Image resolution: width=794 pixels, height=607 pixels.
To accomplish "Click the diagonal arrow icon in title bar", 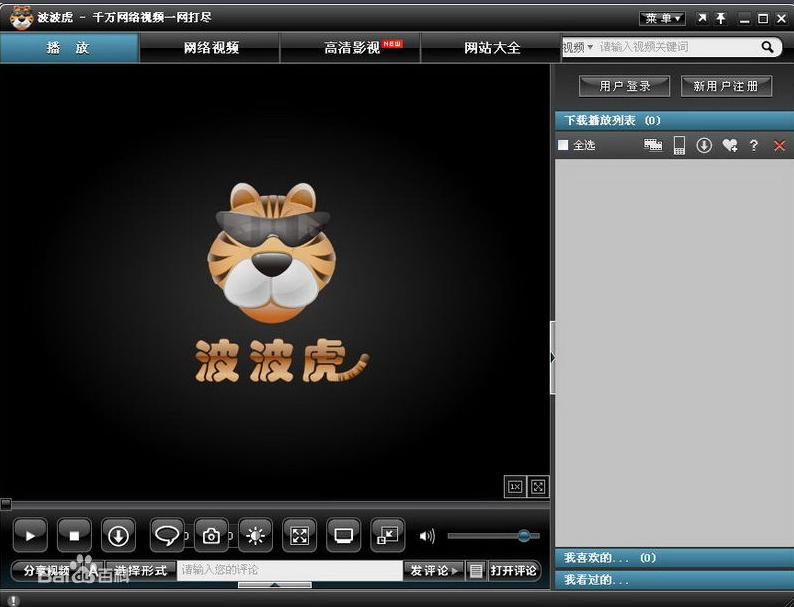I will [x=702, y=19].
